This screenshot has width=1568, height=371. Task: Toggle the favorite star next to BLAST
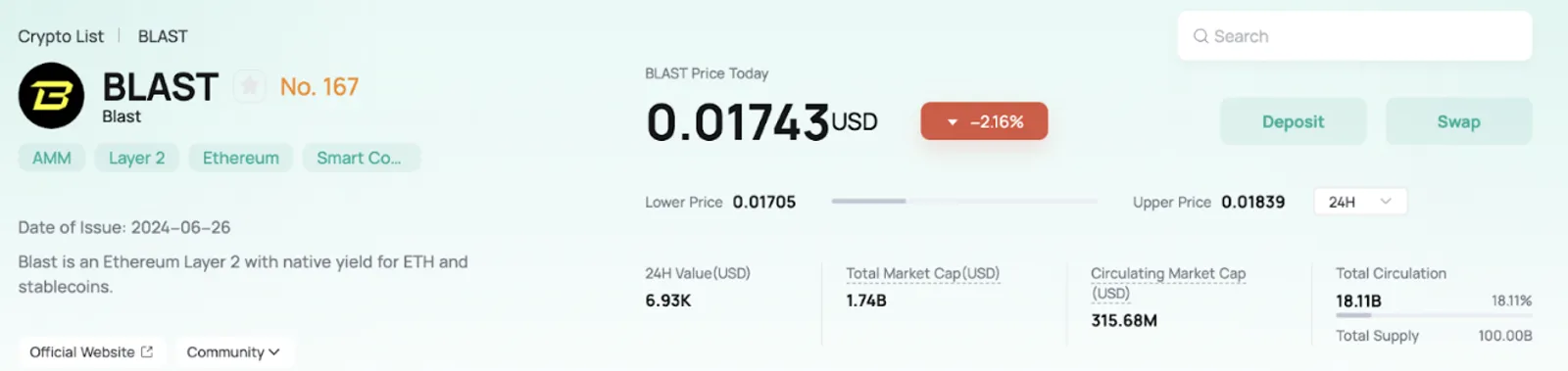[250, 87]
